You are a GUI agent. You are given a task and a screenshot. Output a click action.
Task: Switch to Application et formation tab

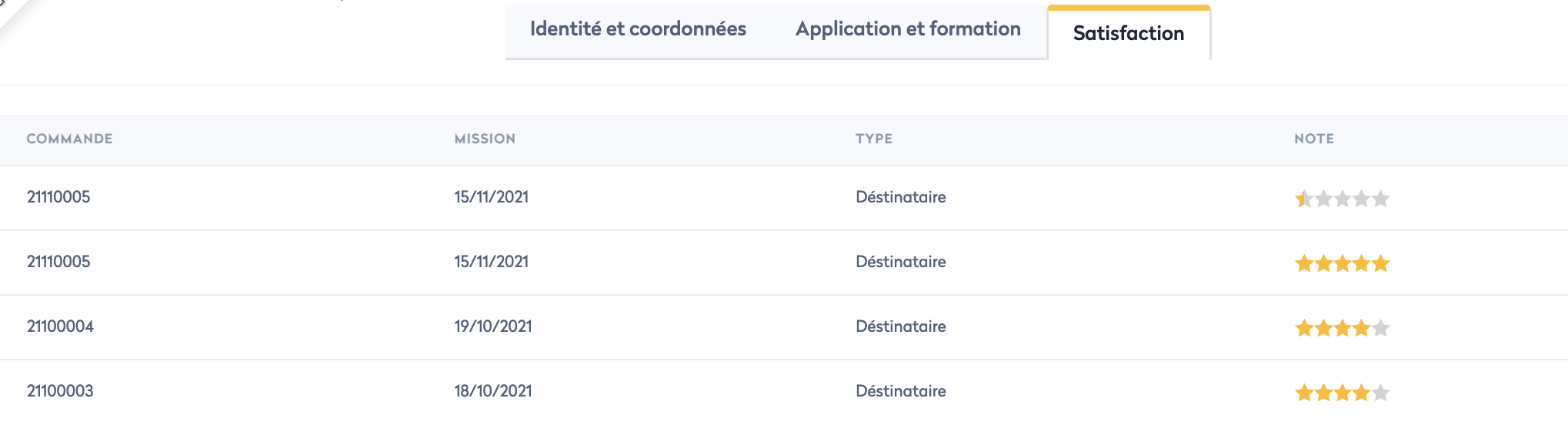click(908, 29)
